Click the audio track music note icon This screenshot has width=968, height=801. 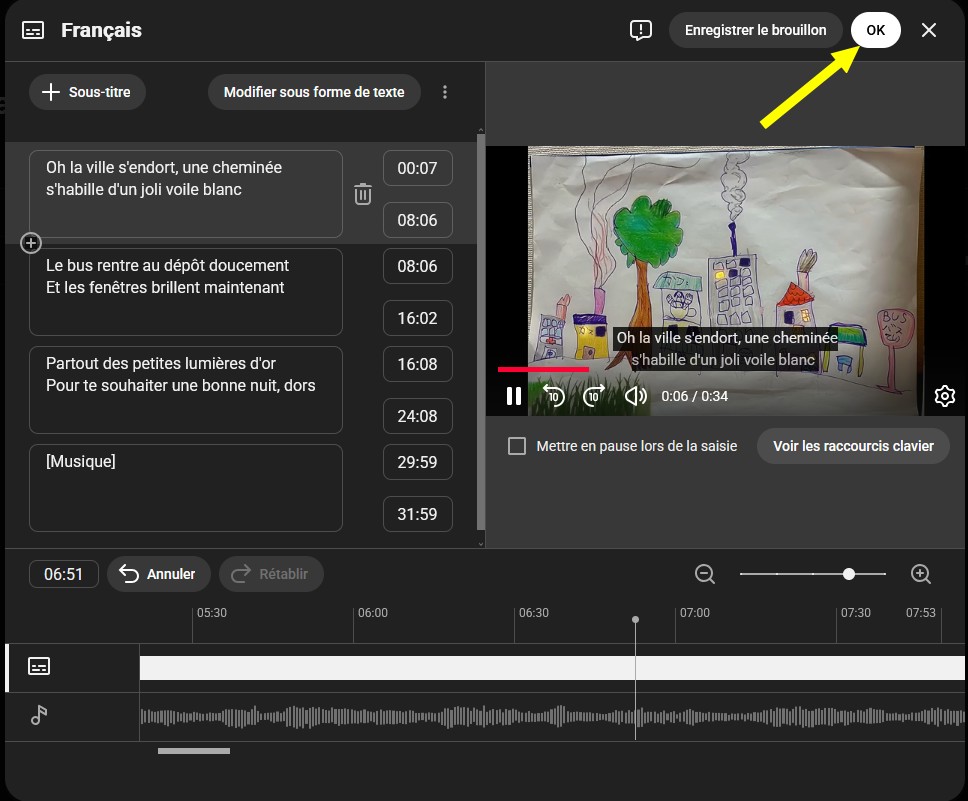[x=39, y=715]
